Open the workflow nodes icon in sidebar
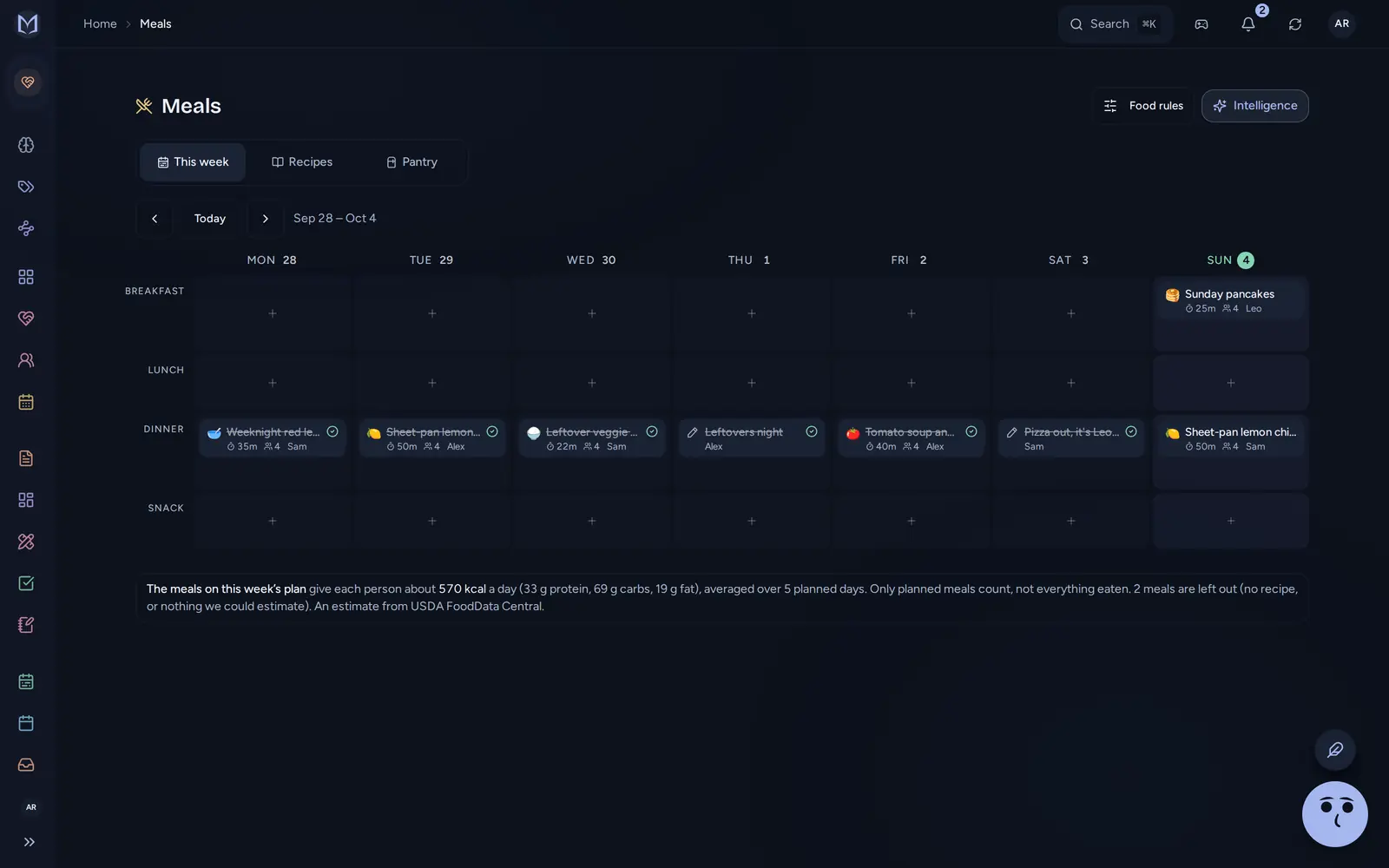The width and height of the screenshot is (1389, 868). pyautogui.click(x=26, y=228)
